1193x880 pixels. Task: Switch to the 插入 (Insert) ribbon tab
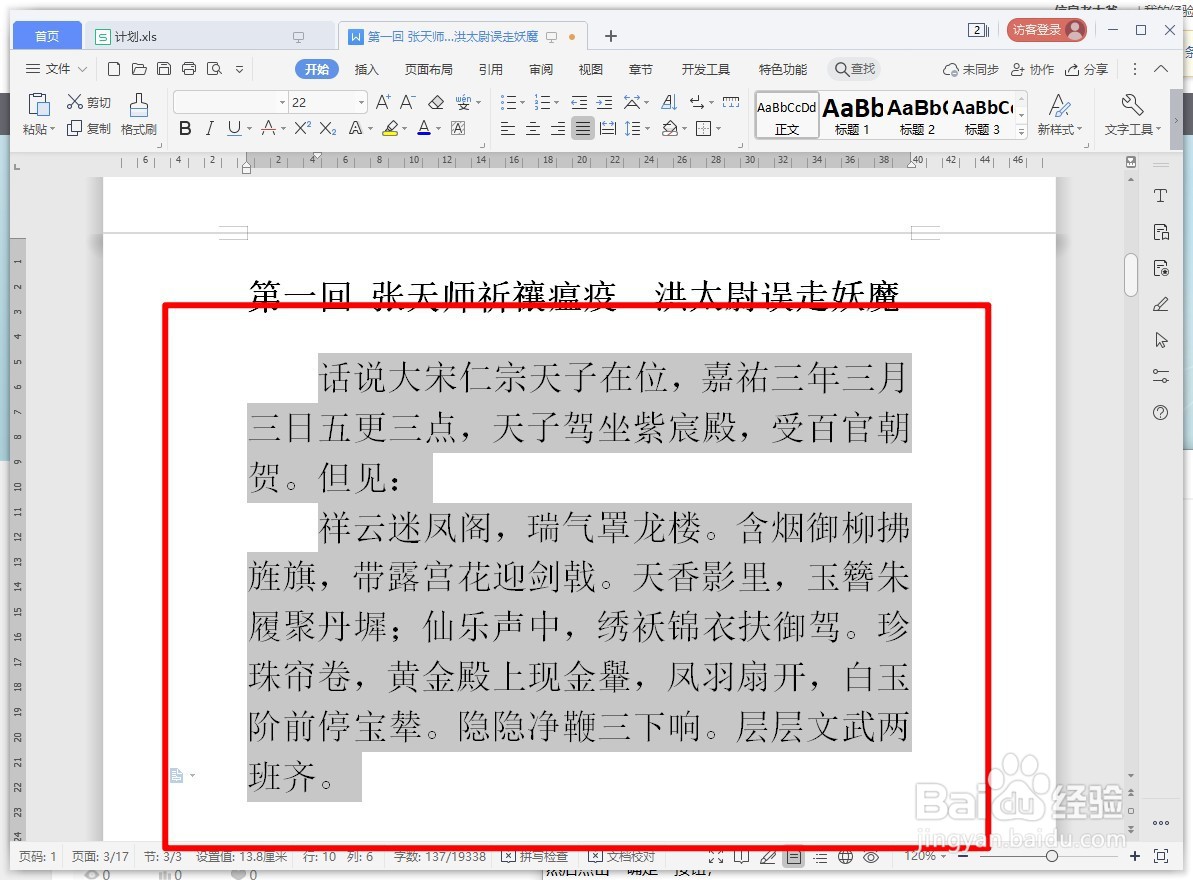366,69
